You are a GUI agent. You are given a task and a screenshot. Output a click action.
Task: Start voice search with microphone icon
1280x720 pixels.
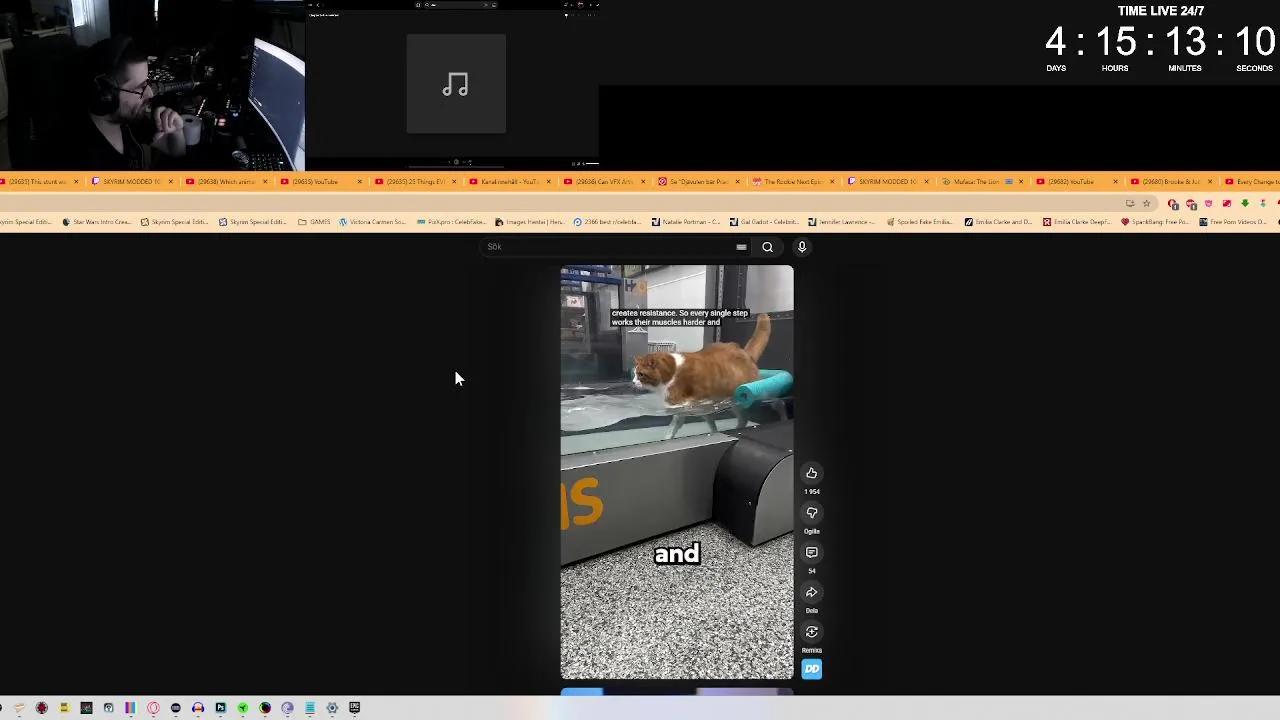click(x=802, y=247)
